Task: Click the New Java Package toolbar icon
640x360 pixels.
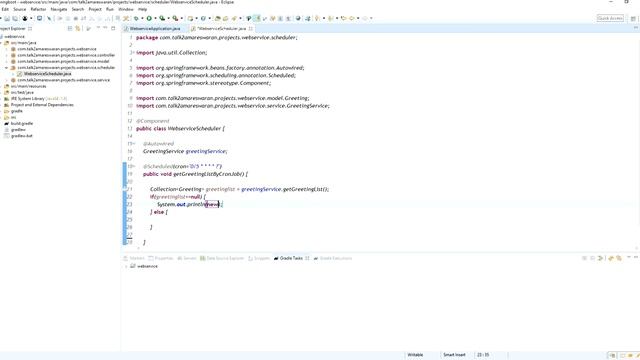Action: pos(190,18)
